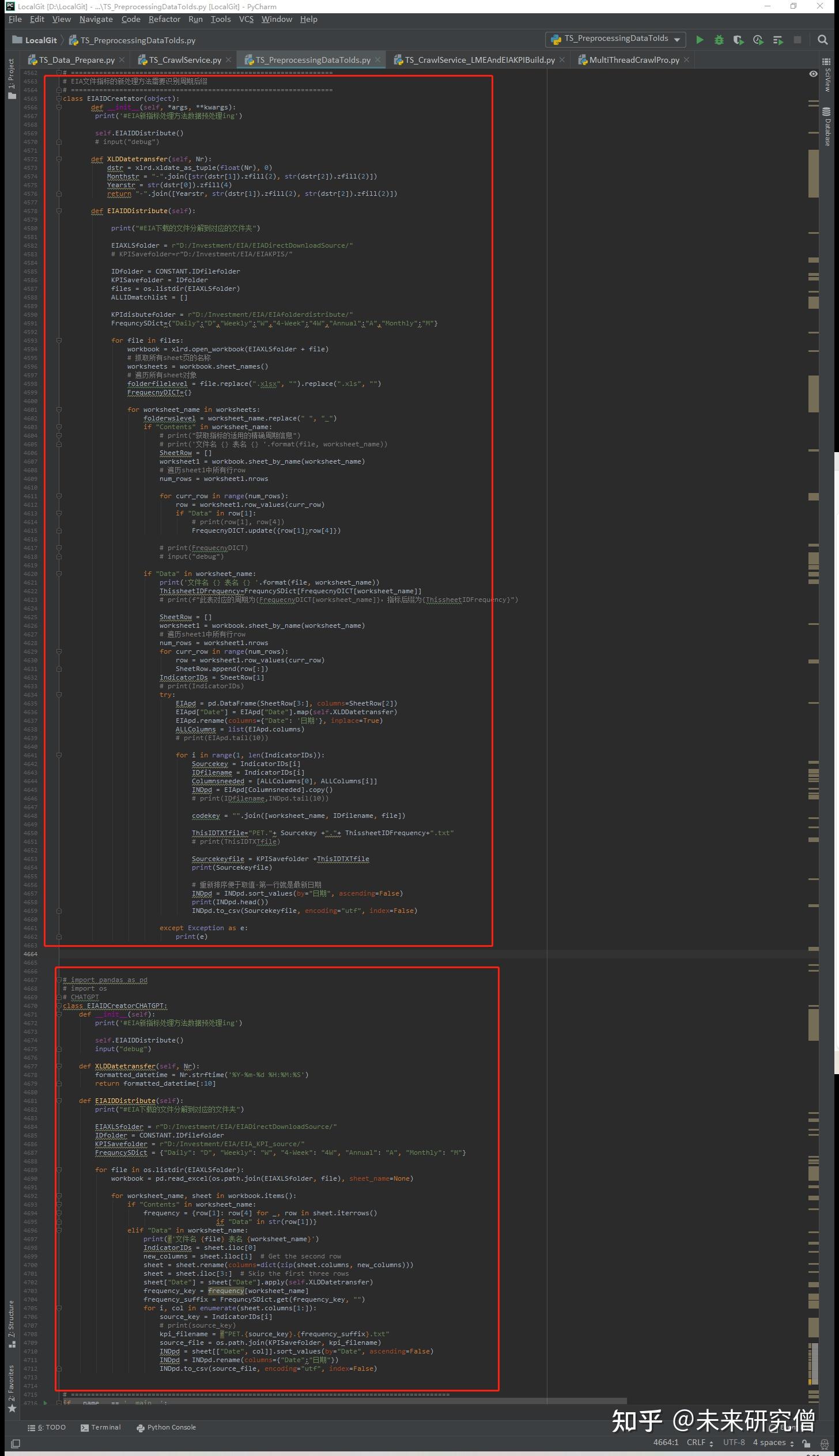Open the TODO tool window

coord(47,1427)
